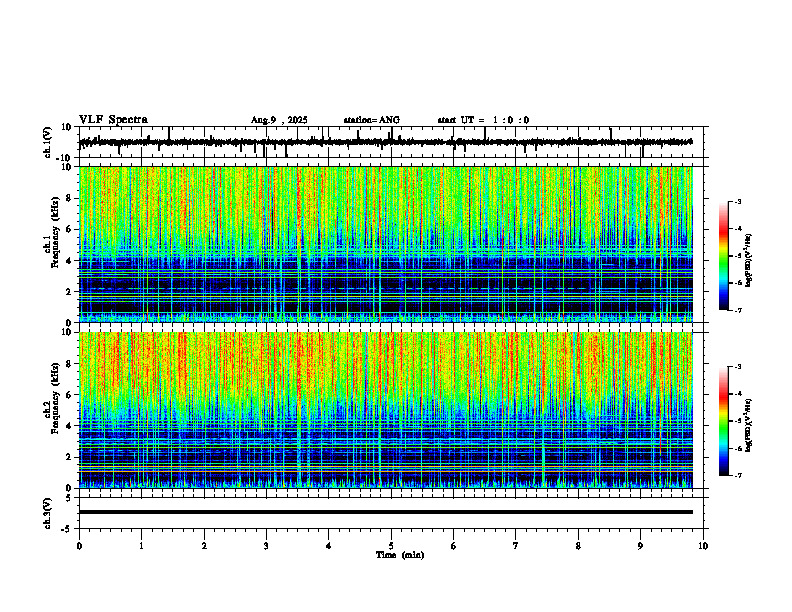This screenshot has width=792, height=612.
Task: Click the "9" tick on the time axis
Action: (640, 546)
